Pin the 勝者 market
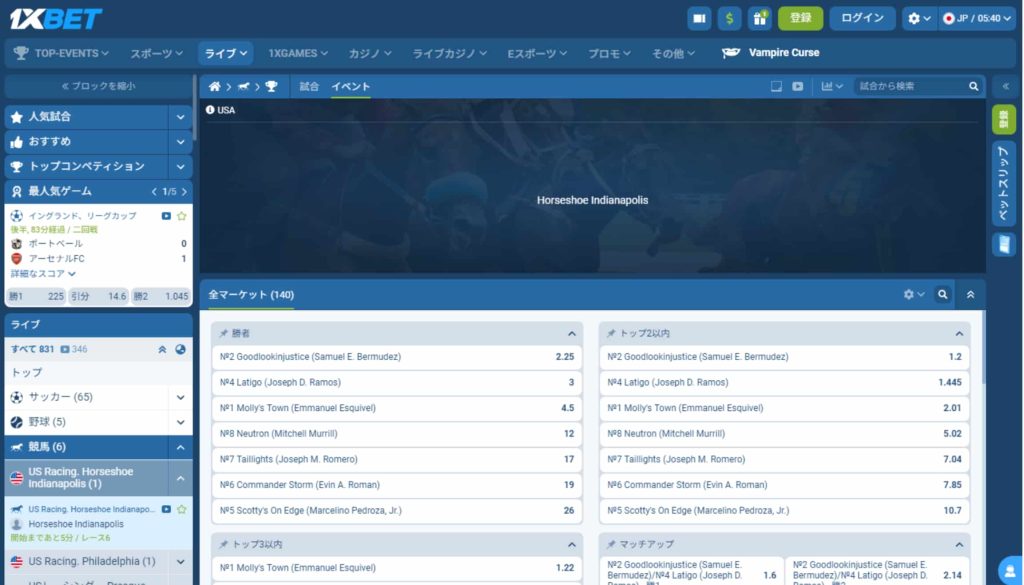 (223, 334)
